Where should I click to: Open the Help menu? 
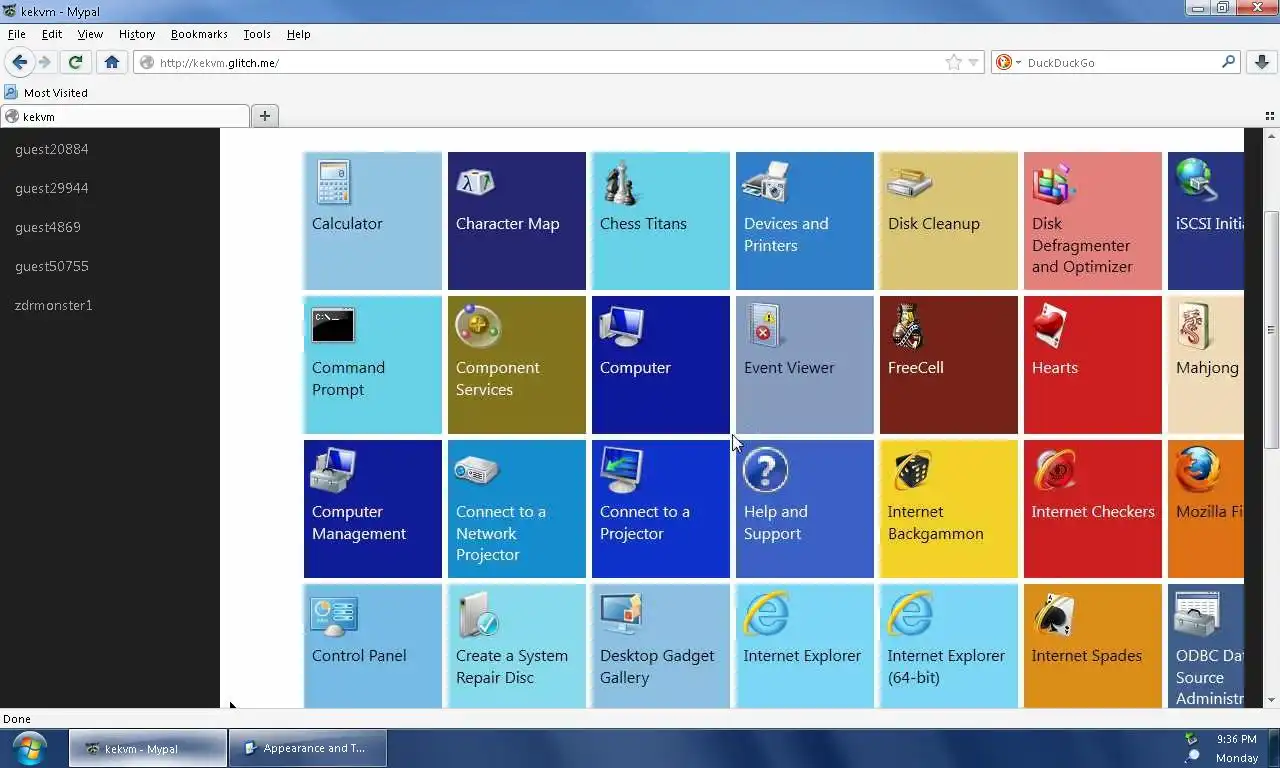pos(299,34)
